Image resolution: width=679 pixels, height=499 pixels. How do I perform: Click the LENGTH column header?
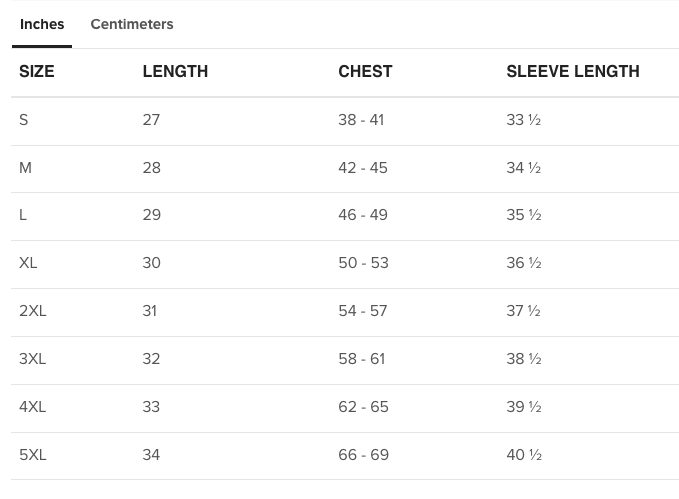pos(175,71)
